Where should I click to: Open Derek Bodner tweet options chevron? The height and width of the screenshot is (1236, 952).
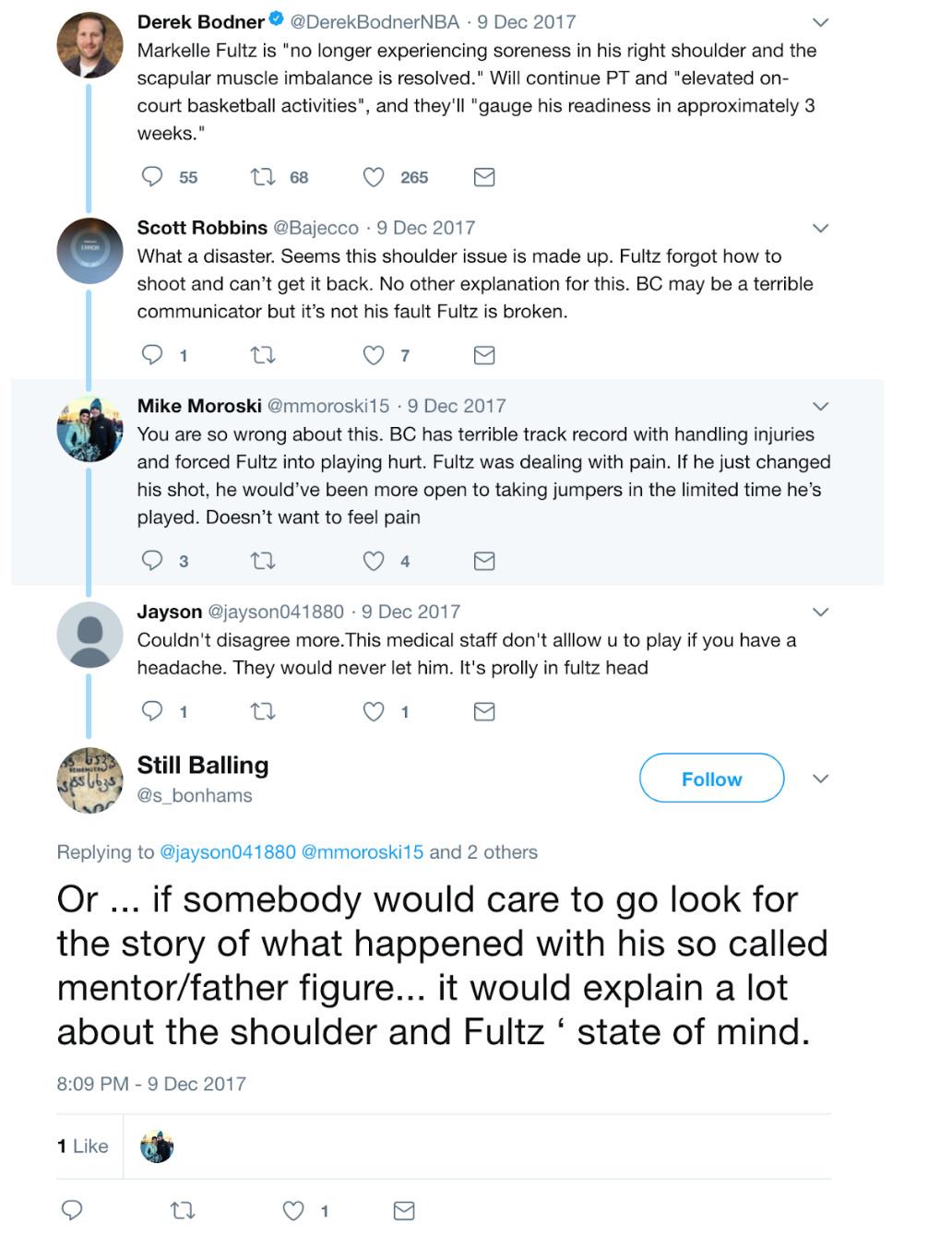click(820, 22)
